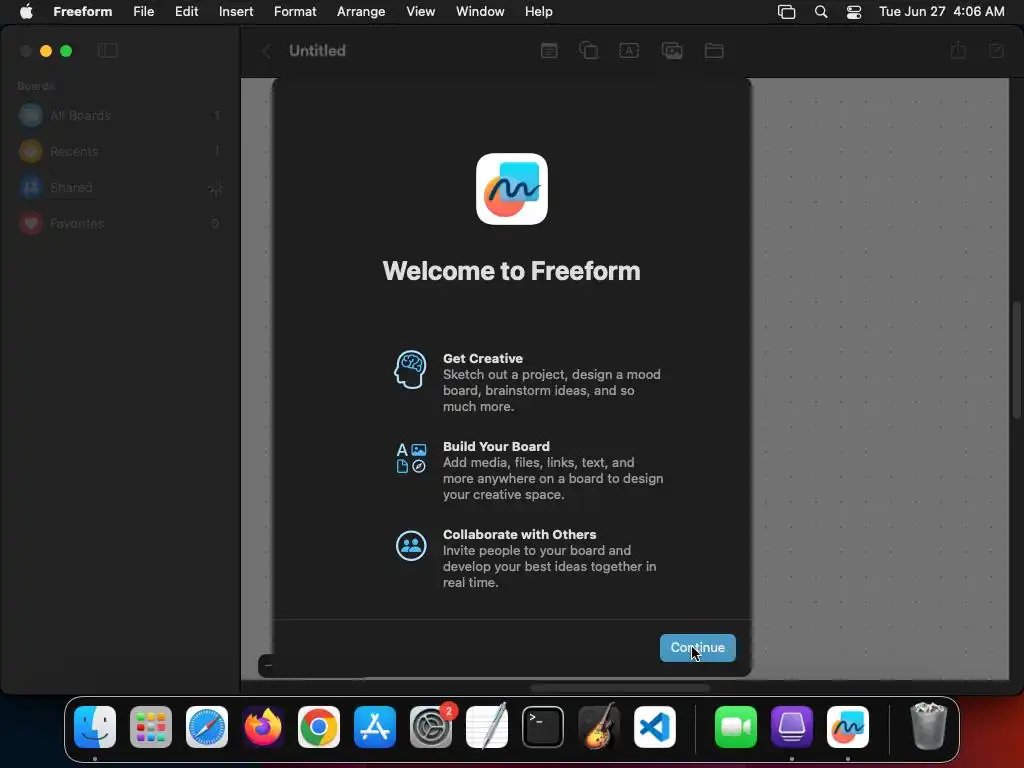1024x768 pixels.
Task: Click the Continue button
Action: click(697, 648)
